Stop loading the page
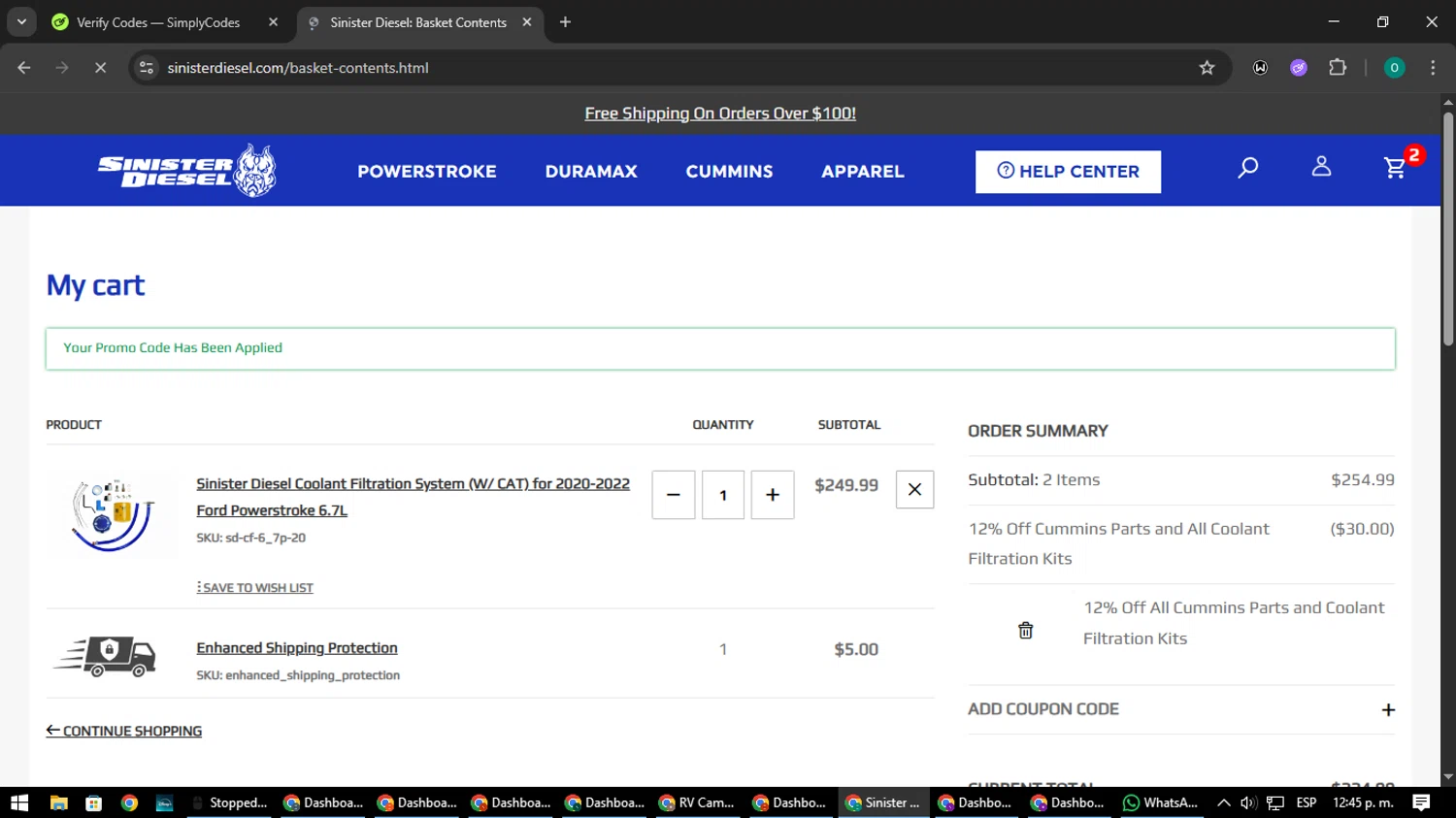 (100, 68)
